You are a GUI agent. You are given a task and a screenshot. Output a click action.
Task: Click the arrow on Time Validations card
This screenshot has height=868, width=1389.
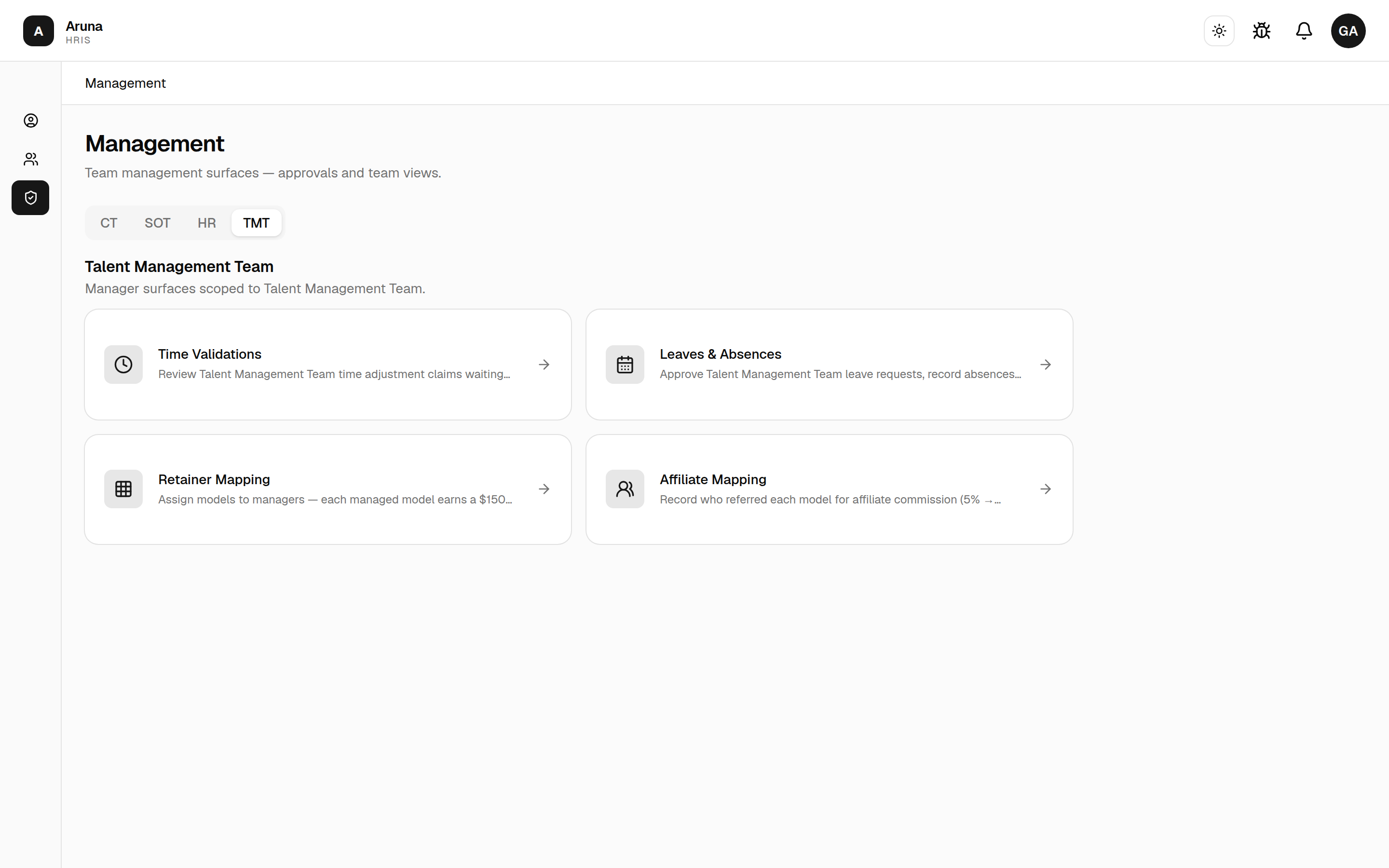(544, 365)
